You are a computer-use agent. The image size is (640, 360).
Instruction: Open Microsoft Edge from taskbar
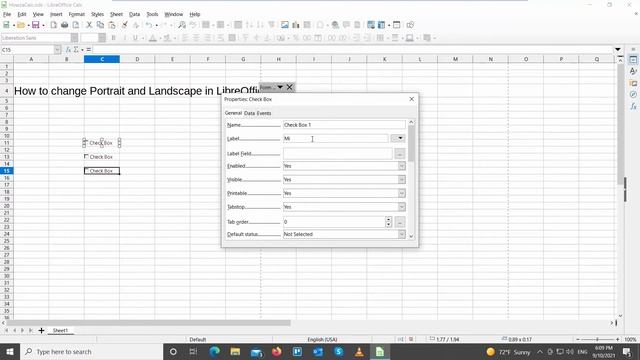[214, 351]
